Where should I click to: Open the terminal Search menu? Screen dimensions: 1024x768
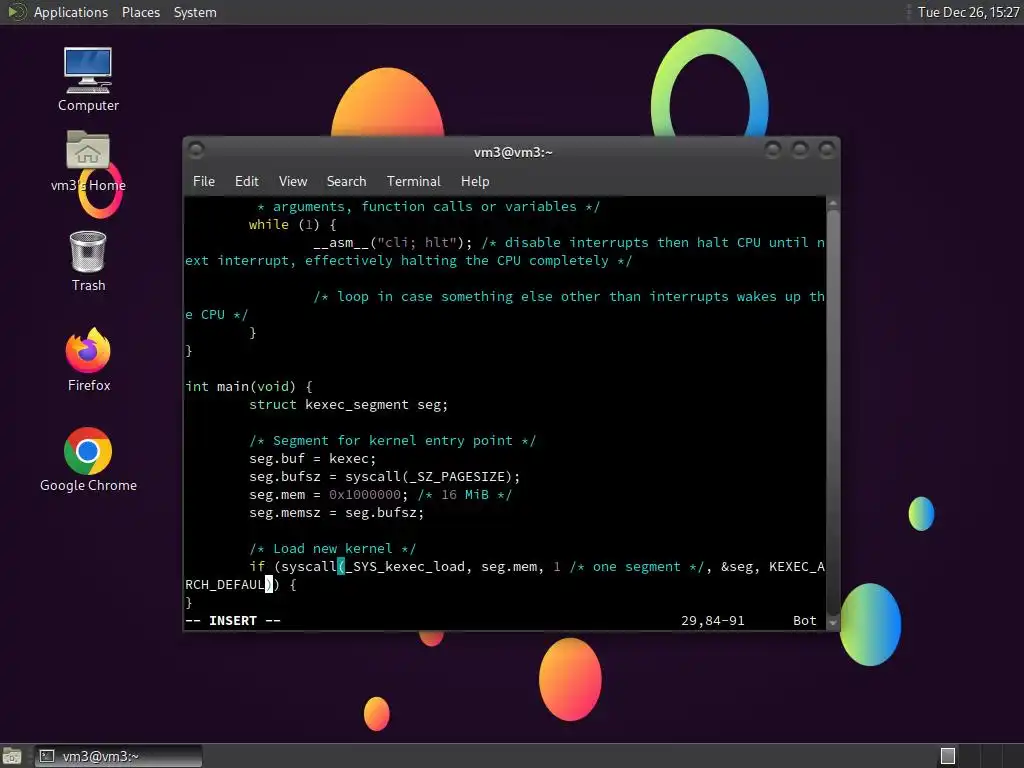coord(346,182)
